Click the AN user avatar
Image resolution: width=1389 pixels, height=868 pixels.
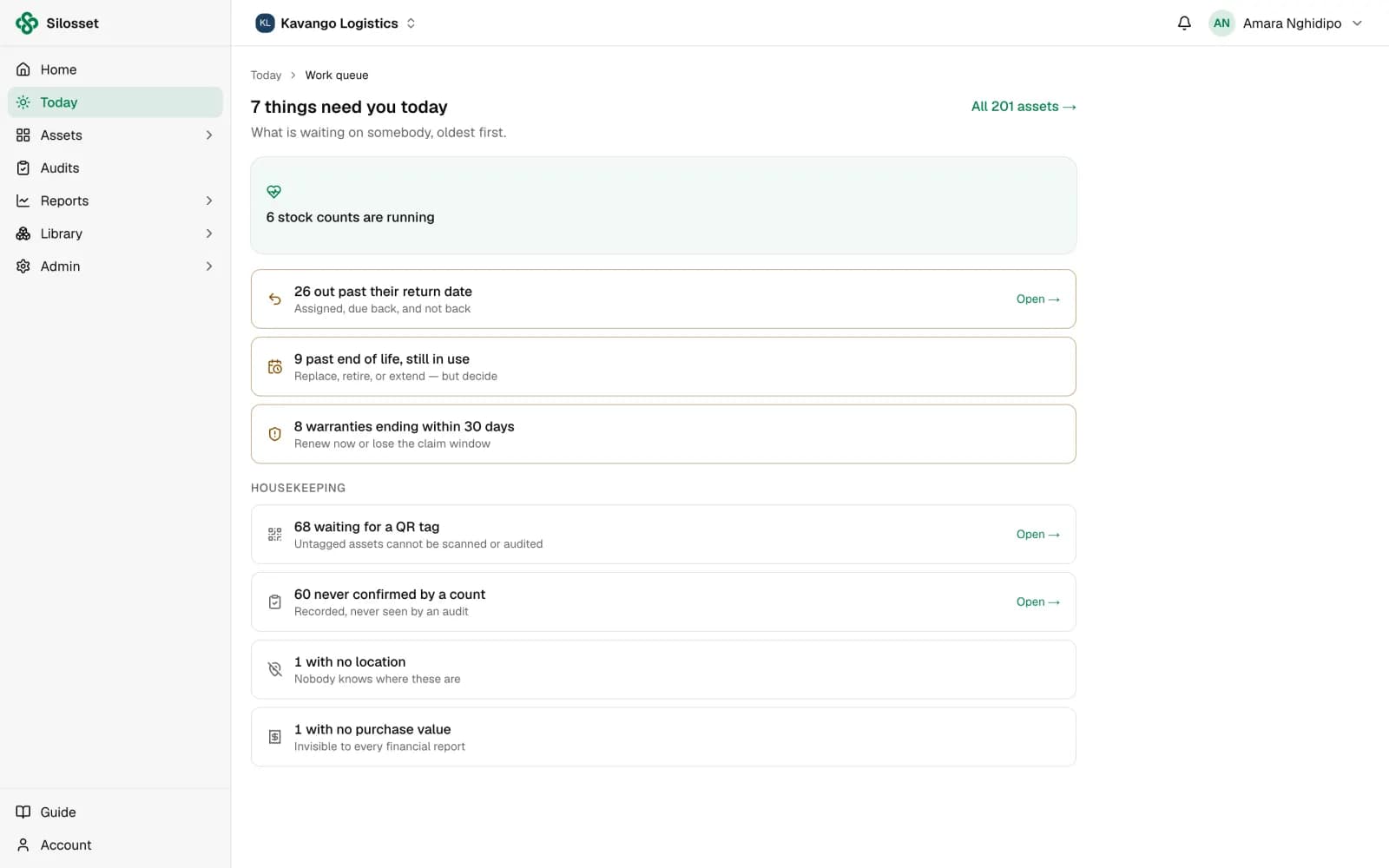1221,23
